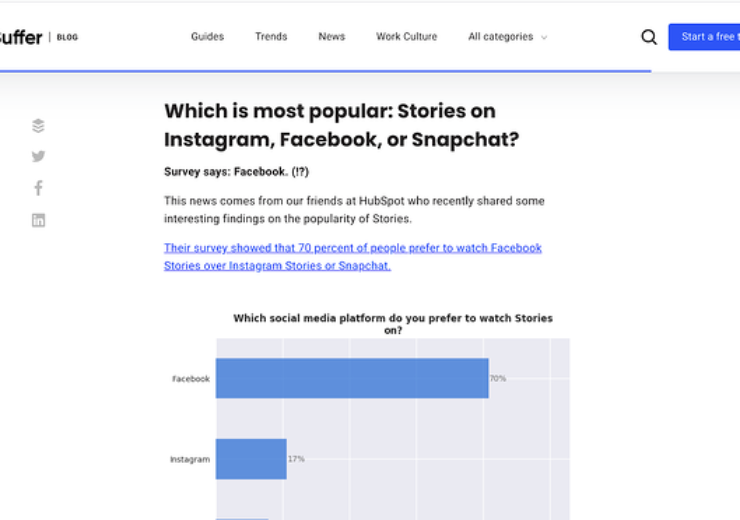Share the article on Facebook

[x=38, y=188]
